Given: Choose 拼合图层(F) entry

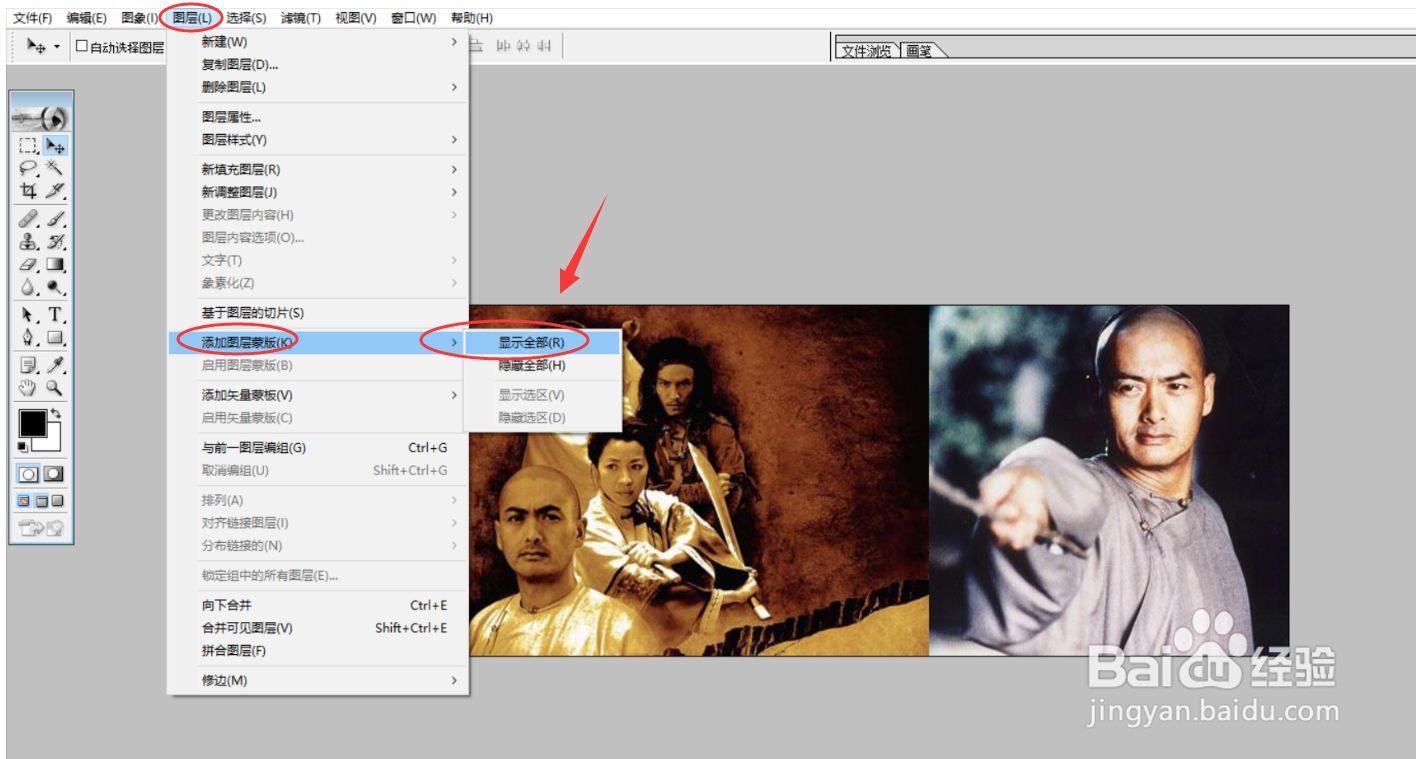Looking at the screenshot, I should point(317,651).
